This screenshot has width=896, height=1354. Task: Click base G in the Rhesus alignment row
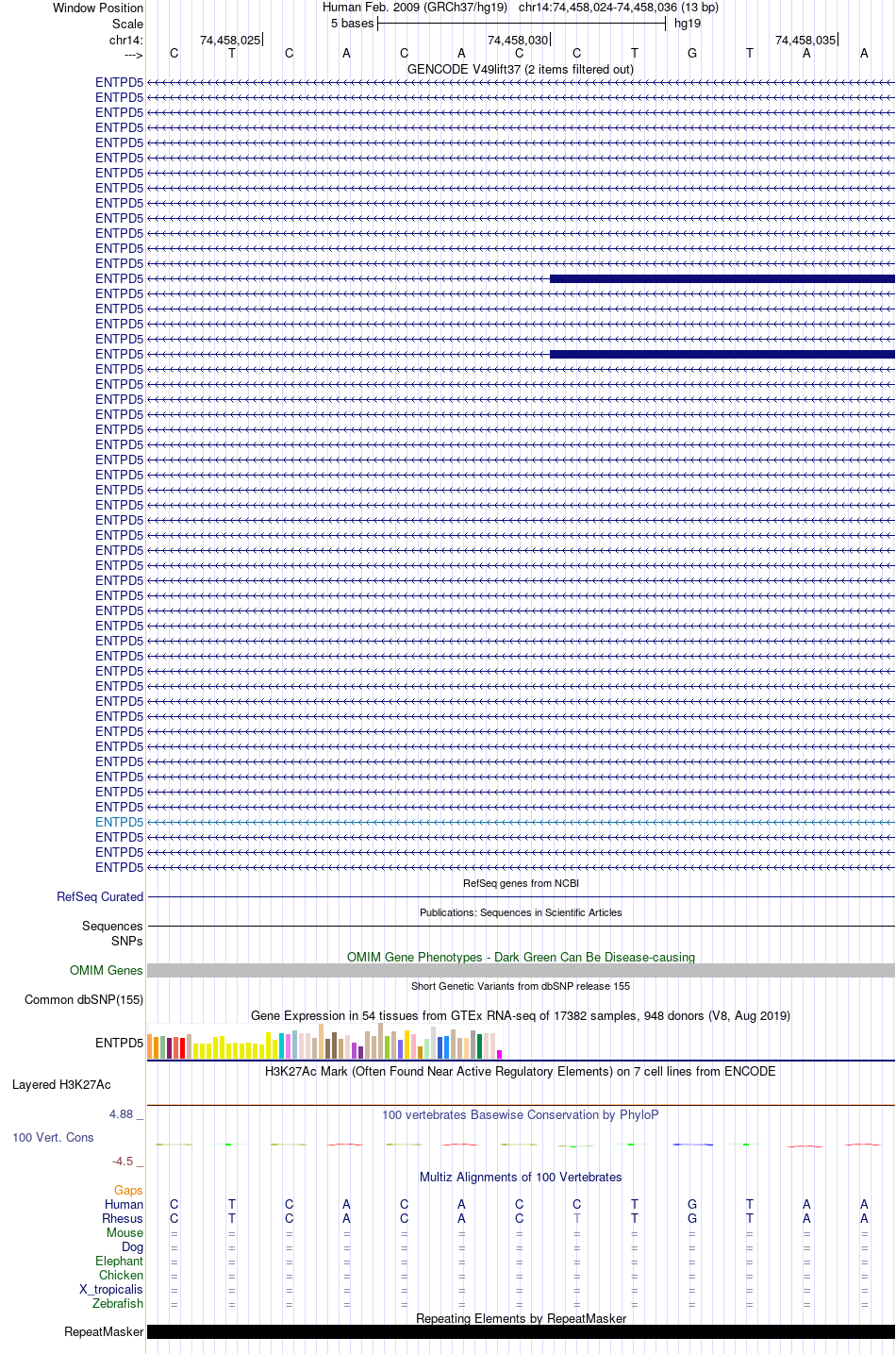point(692,1218)
